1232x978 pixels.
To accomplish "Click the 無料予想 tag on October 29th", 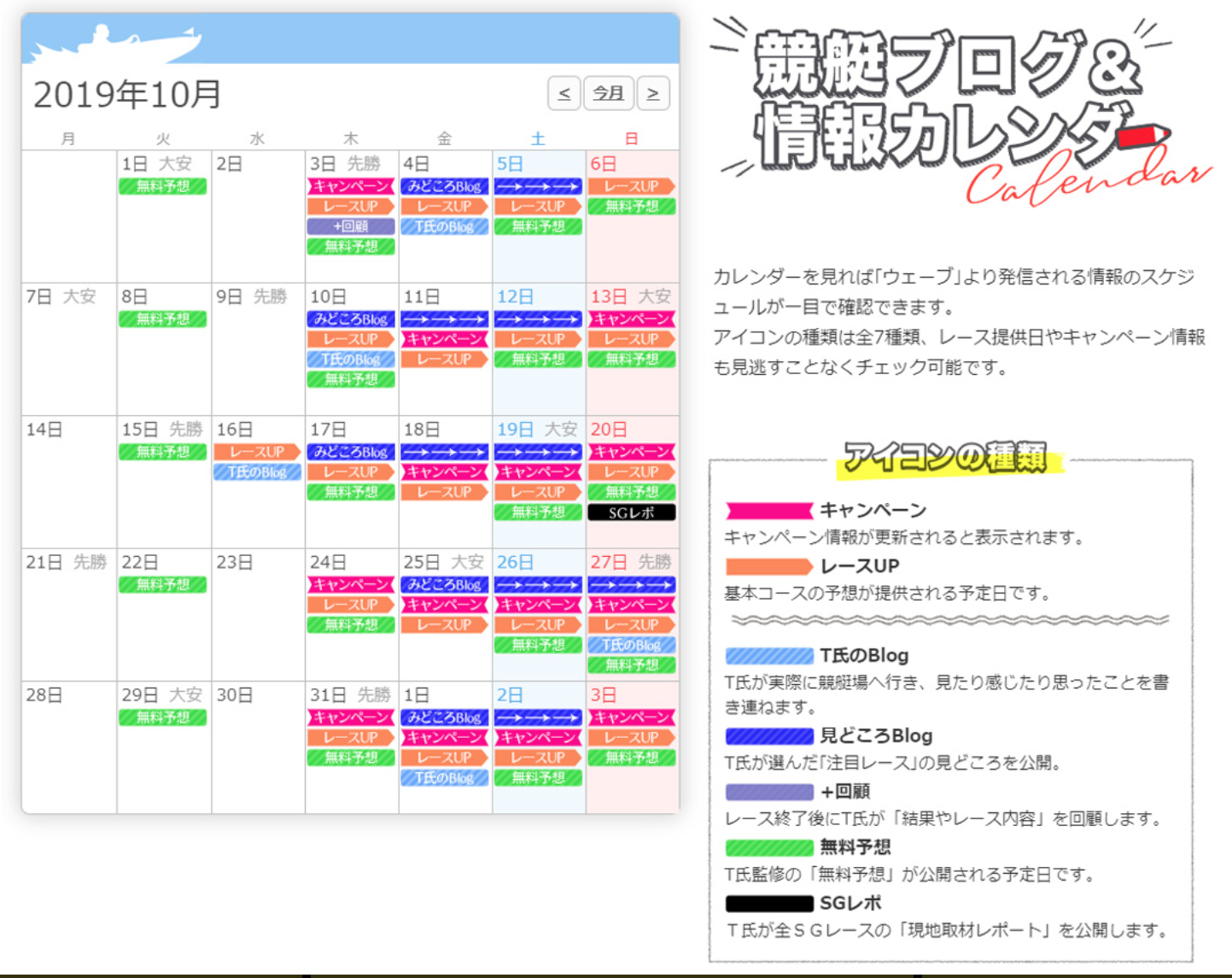I will click(163, 717).
